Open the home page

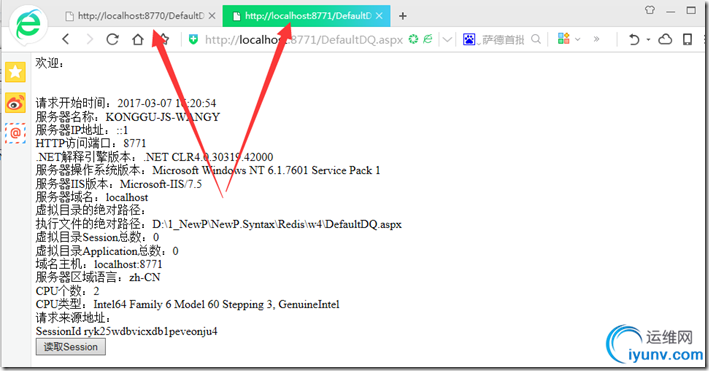[138, 39]
